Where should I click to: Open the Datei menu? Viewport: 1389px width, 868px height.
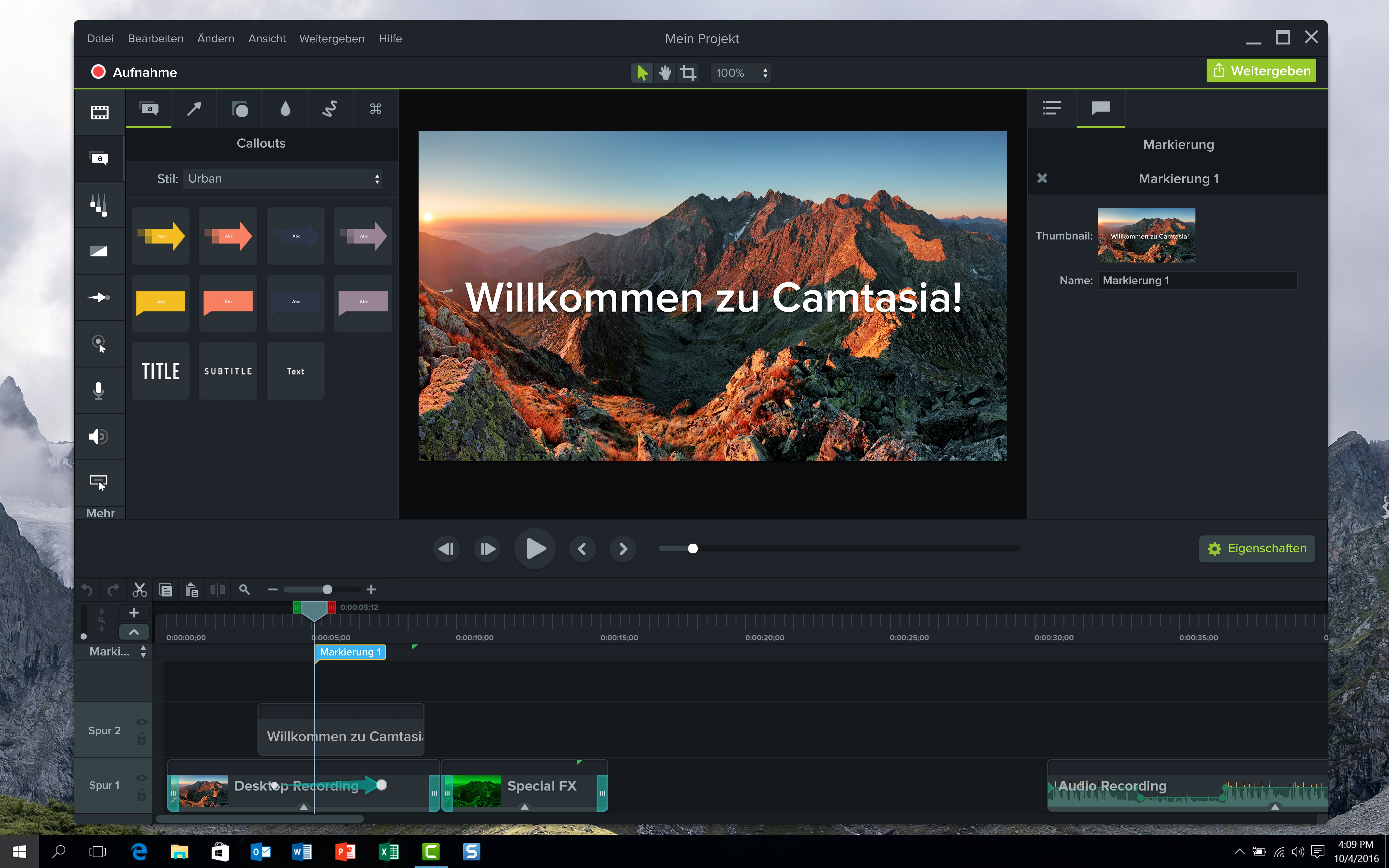point(100,38)
